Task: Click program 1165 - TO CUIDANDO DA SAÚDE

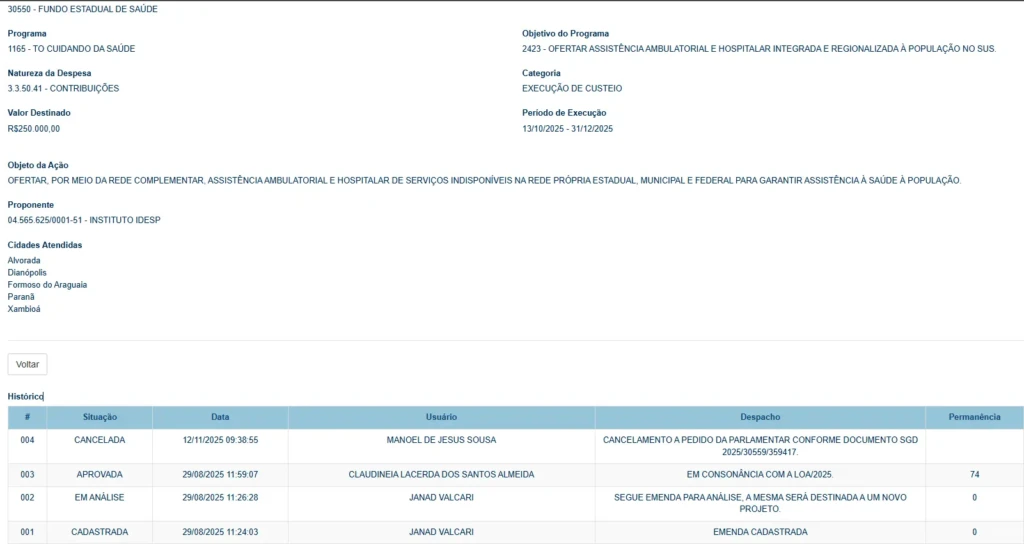Action: (71, 49)
